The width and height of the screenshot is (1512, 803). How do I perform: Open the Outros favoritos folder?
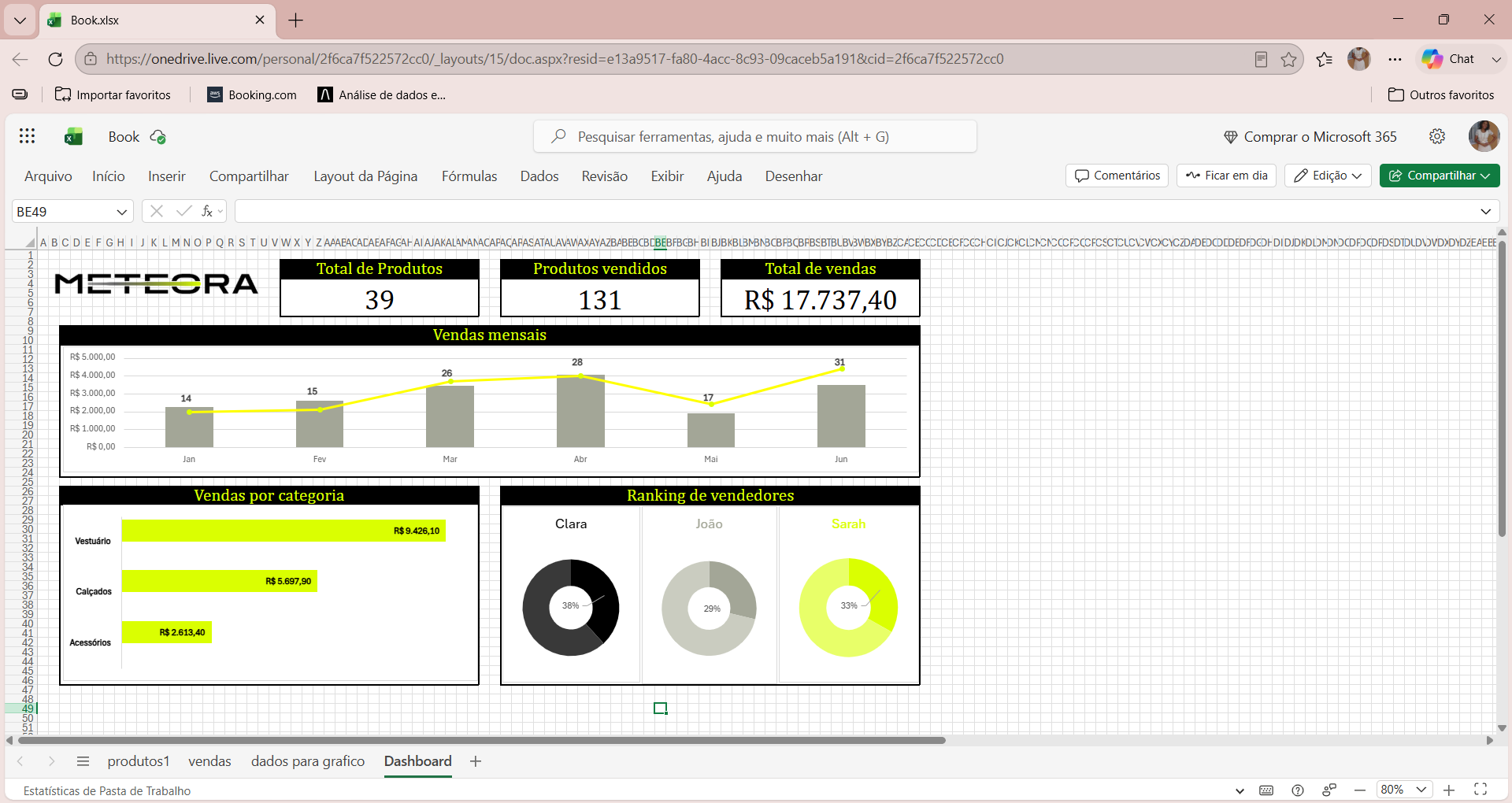tap(1441, 94)
